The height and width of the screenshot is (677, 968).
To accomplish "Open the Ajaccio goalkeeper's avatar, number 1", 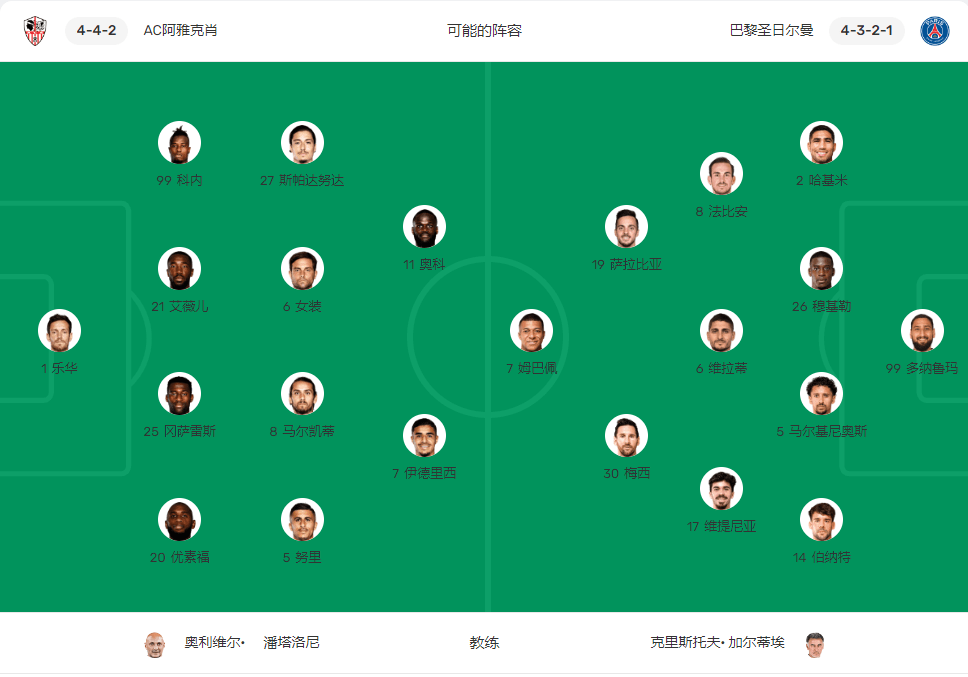I will point(59,331).
